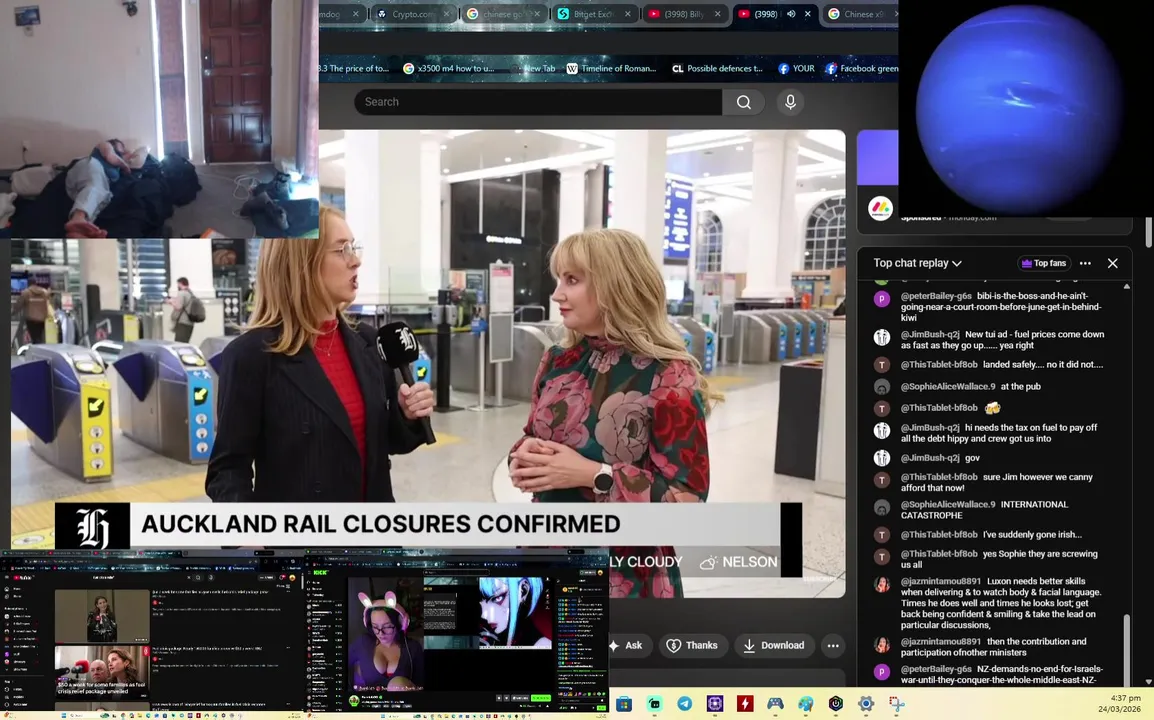Close the Bitget Exchange tab
1154x720 pixels.
point(628,14)
